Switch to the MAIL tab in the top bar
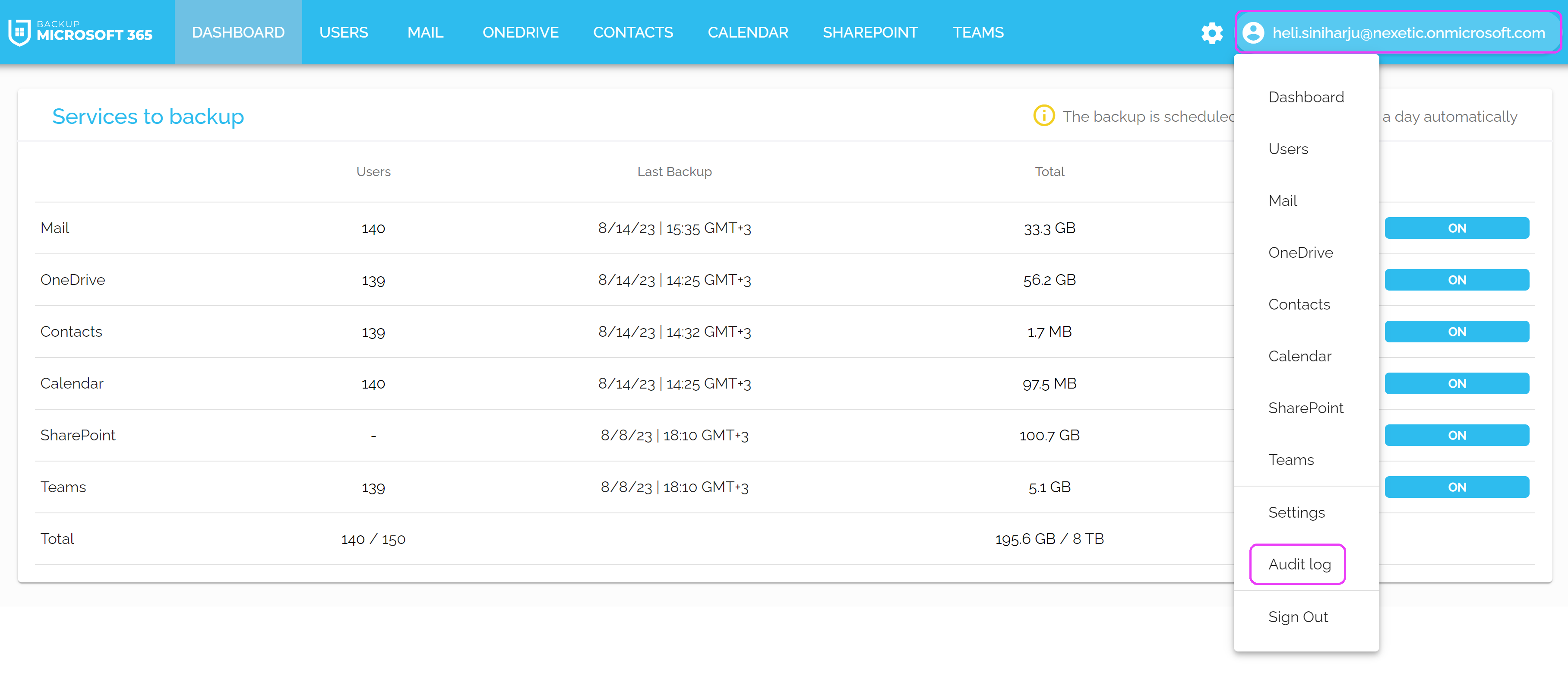The height and width of the screenshot is (683, 1568). pyautogui.click(x=425, y=32)
